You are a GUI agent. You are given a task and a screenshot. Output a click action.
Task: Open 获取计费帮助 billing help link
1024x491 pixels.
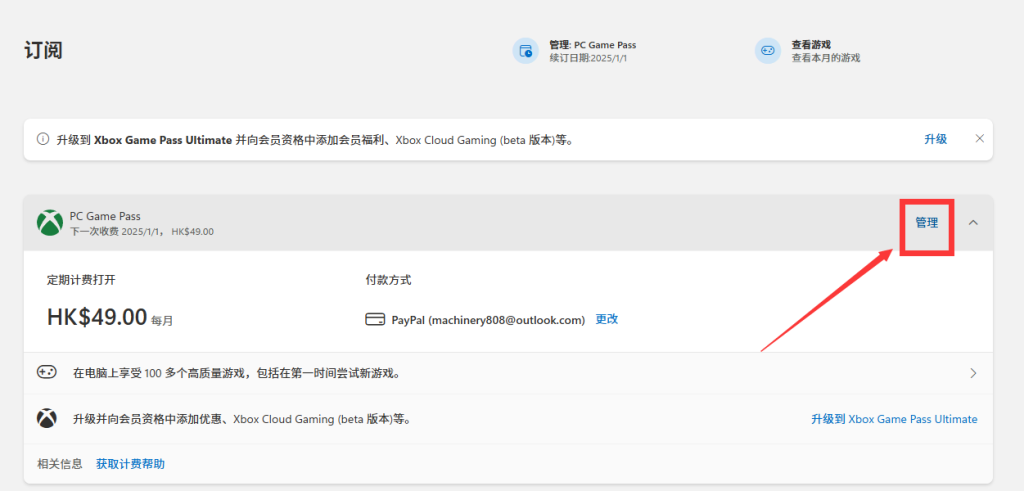(131, 464)
